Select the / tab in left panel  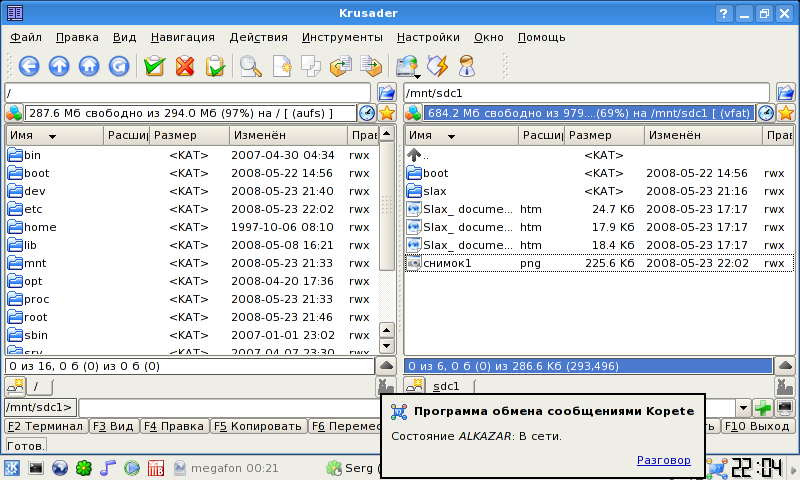[39, 386]
